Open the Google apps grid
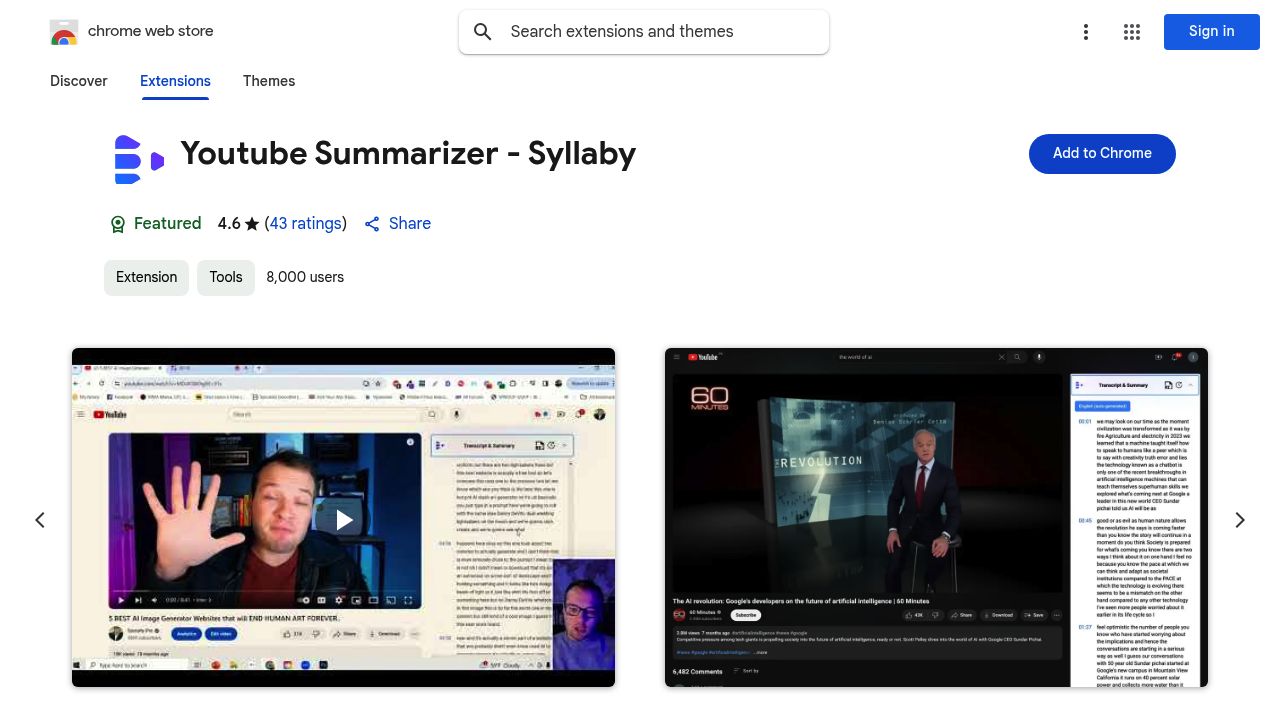Viewport: 1280px width, 720px height. click(x=1132, y=32)
